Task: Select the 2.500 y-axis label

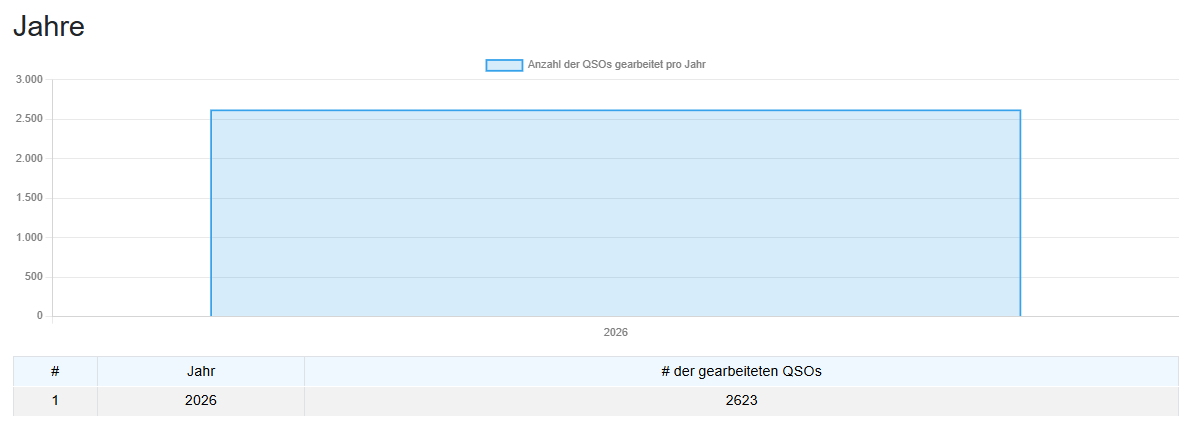Action: point(29,119)
